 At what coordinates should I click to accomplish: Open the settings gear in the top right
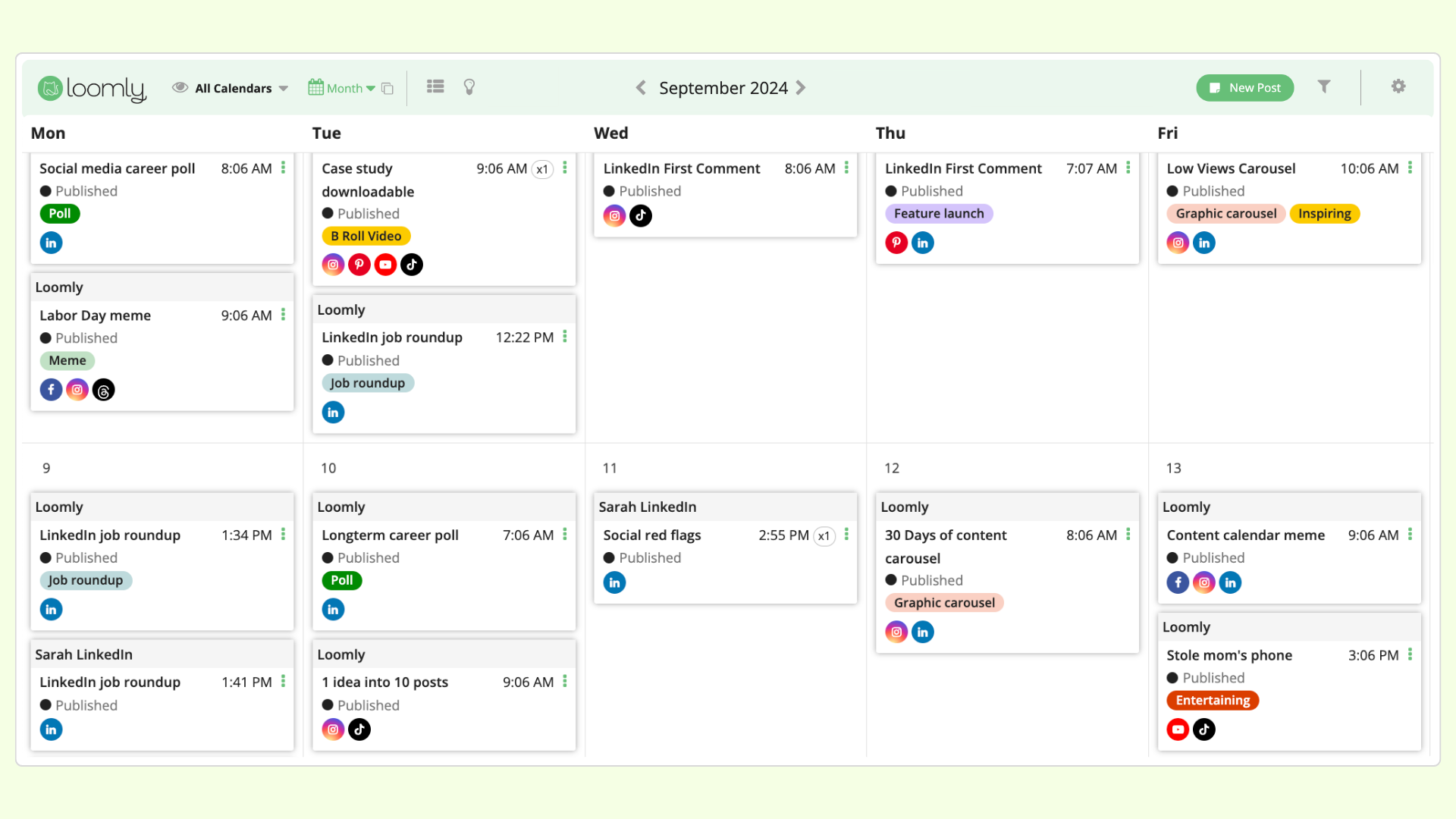pyautogui.click(x=1398, y=86)
